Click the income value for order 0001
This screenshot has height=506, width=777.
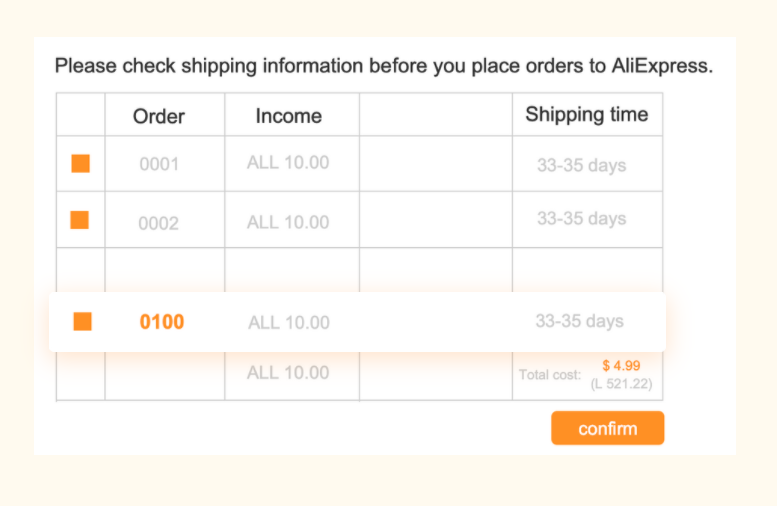288,163
